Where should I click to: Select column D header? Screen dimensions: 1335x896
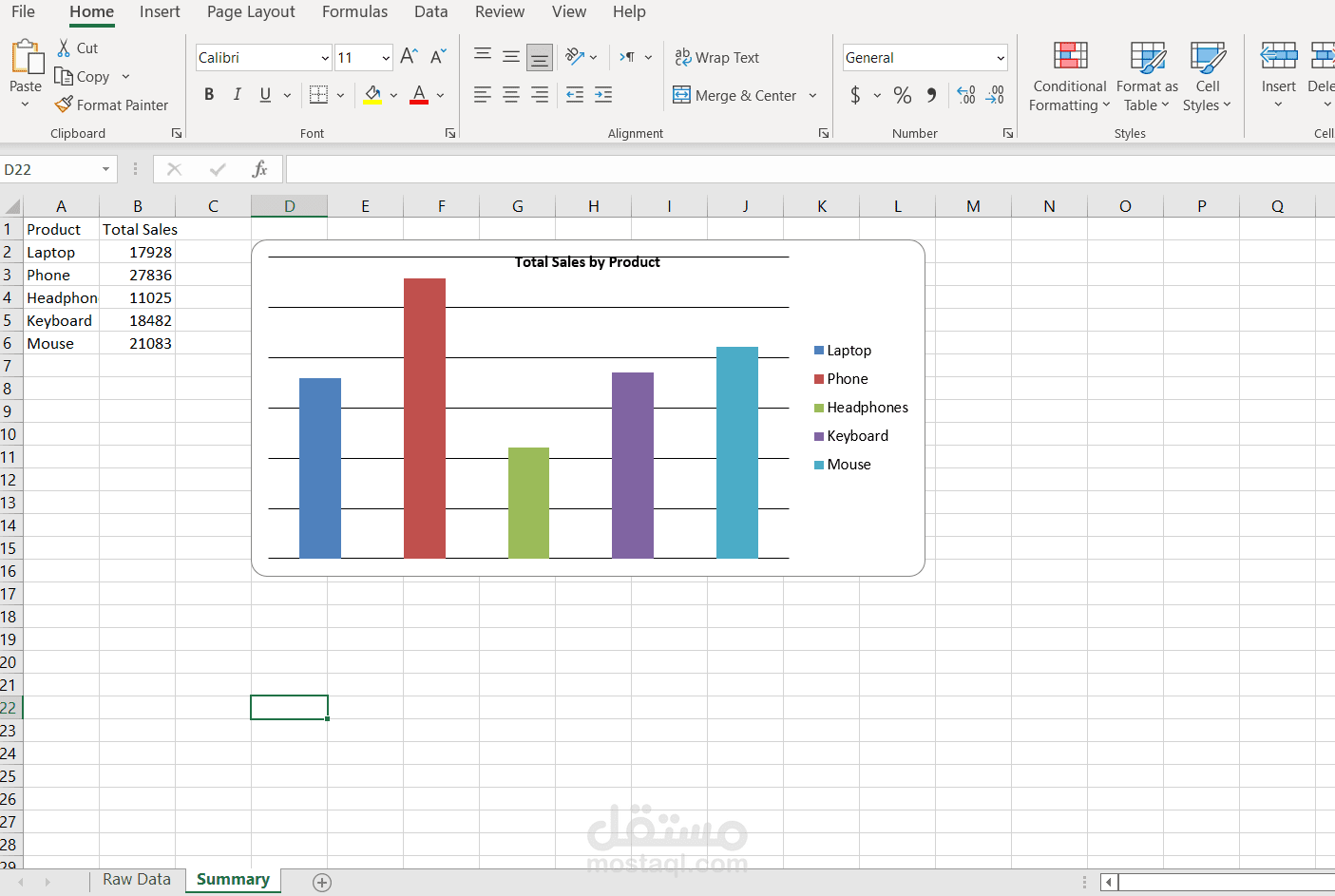[x=290, y=206]
